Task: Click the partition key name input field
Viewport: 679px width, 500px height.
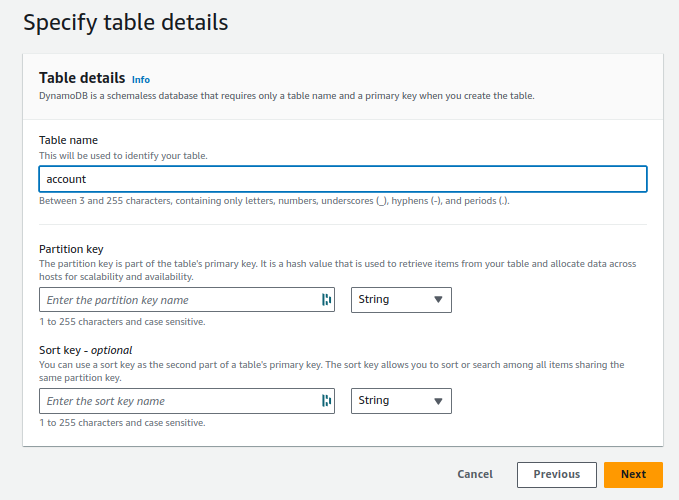Action: (x=187, y=300)
